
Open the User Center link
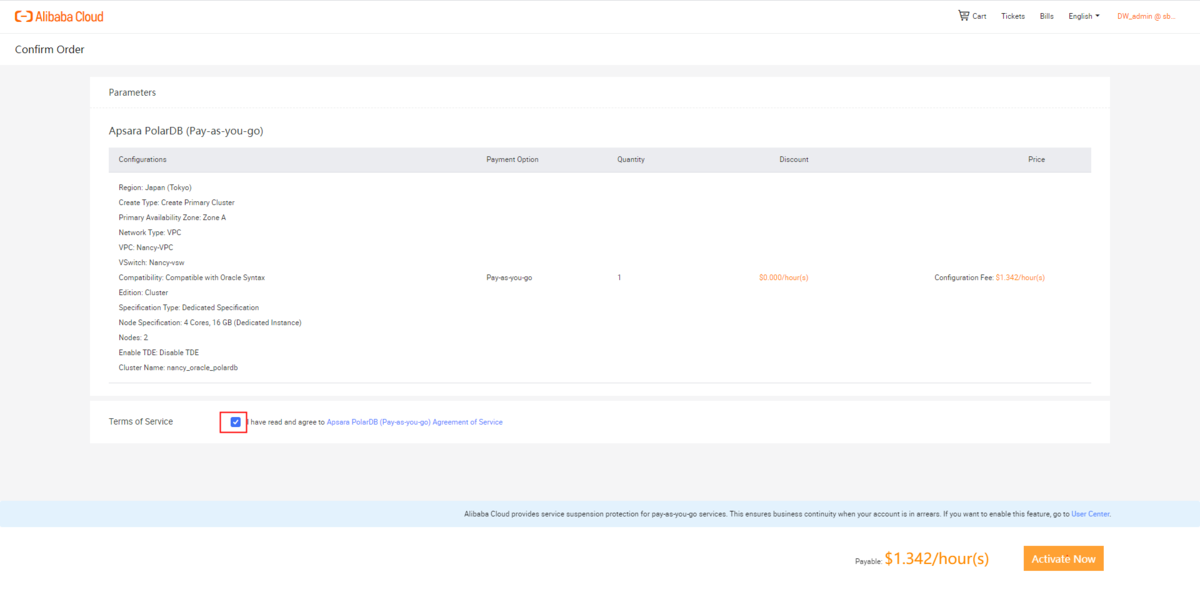[x=1090, y=514]
